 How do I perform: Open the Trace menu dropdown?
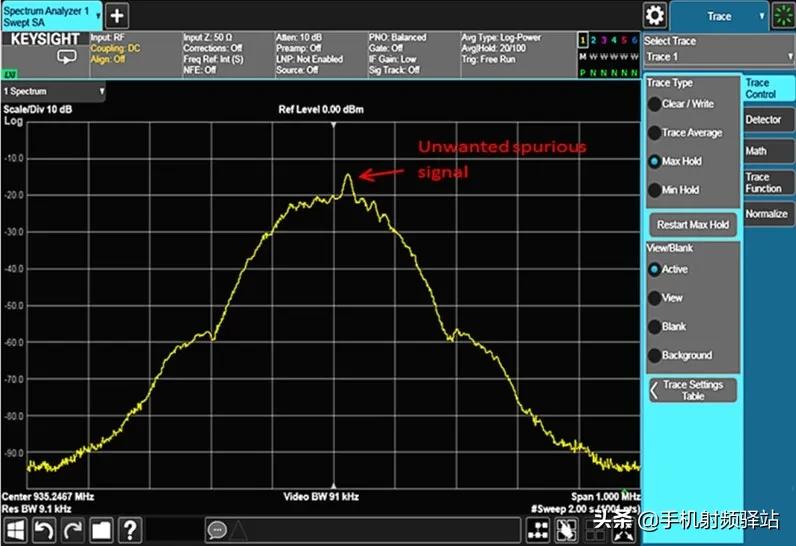tap(720, 16)
